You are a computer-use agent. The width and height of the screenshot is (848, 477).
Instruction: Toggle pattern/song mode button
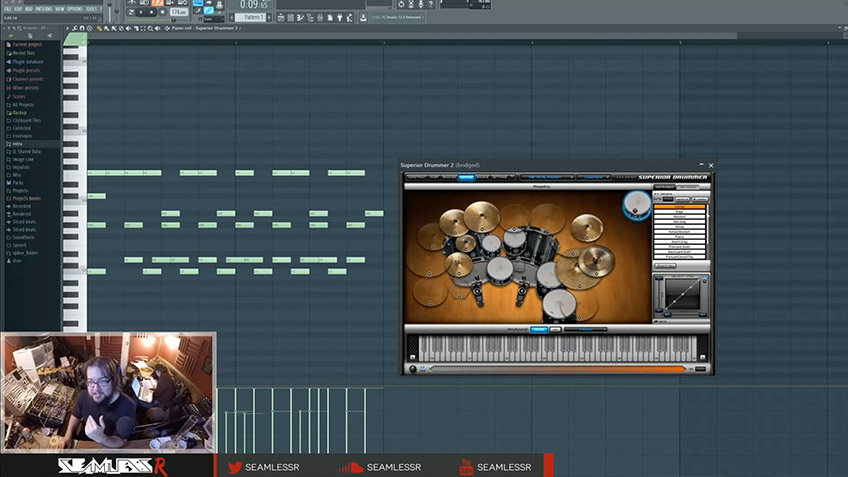point(131,12)
